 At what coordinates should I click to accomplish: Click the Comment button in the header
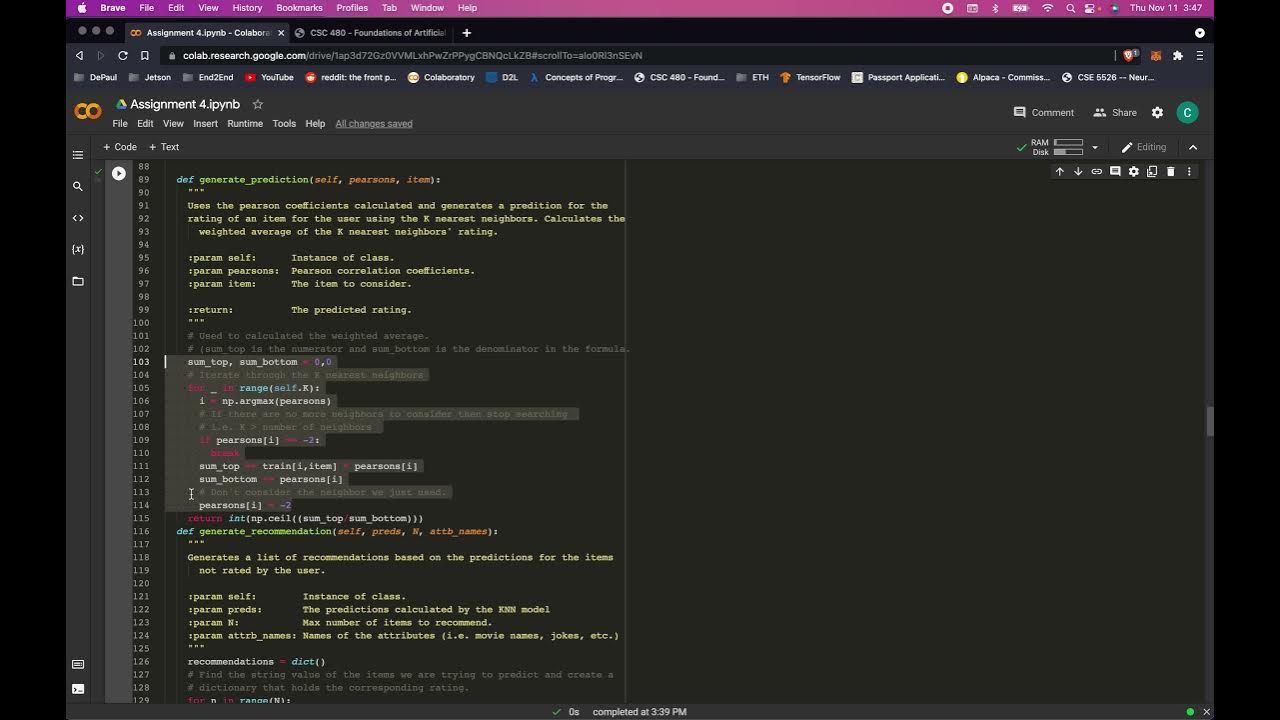1044,113
